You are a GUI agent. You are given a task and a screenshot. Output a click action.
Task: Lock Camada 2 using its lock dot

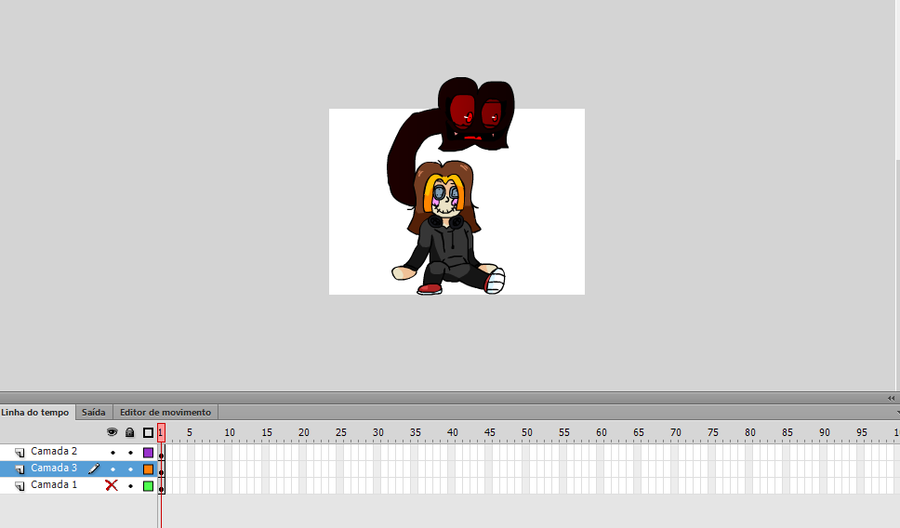click(x=130, y=453)
